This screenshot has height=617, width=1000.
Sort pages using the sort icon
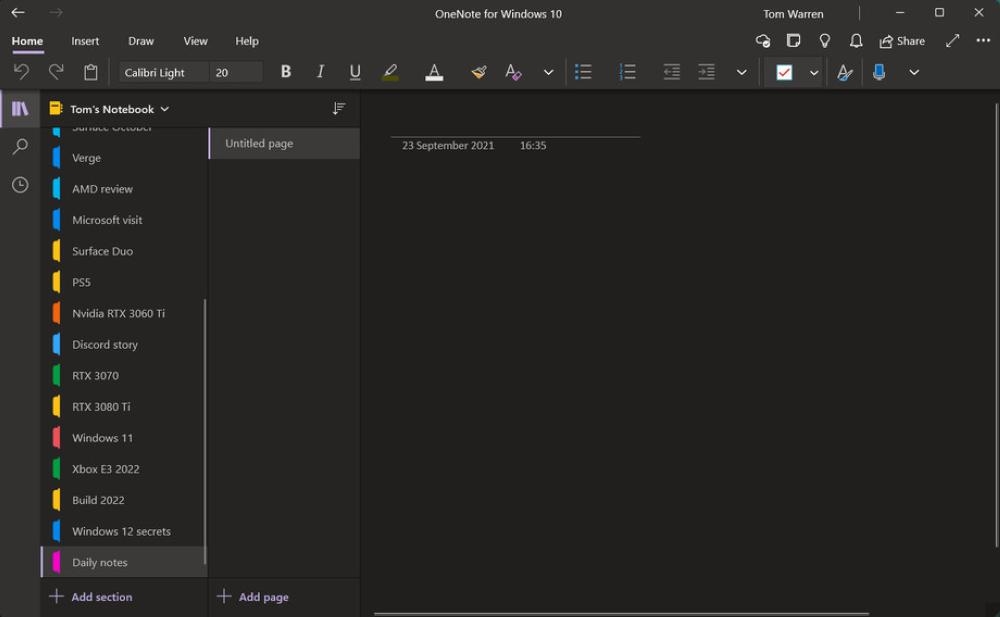[339, 108]
